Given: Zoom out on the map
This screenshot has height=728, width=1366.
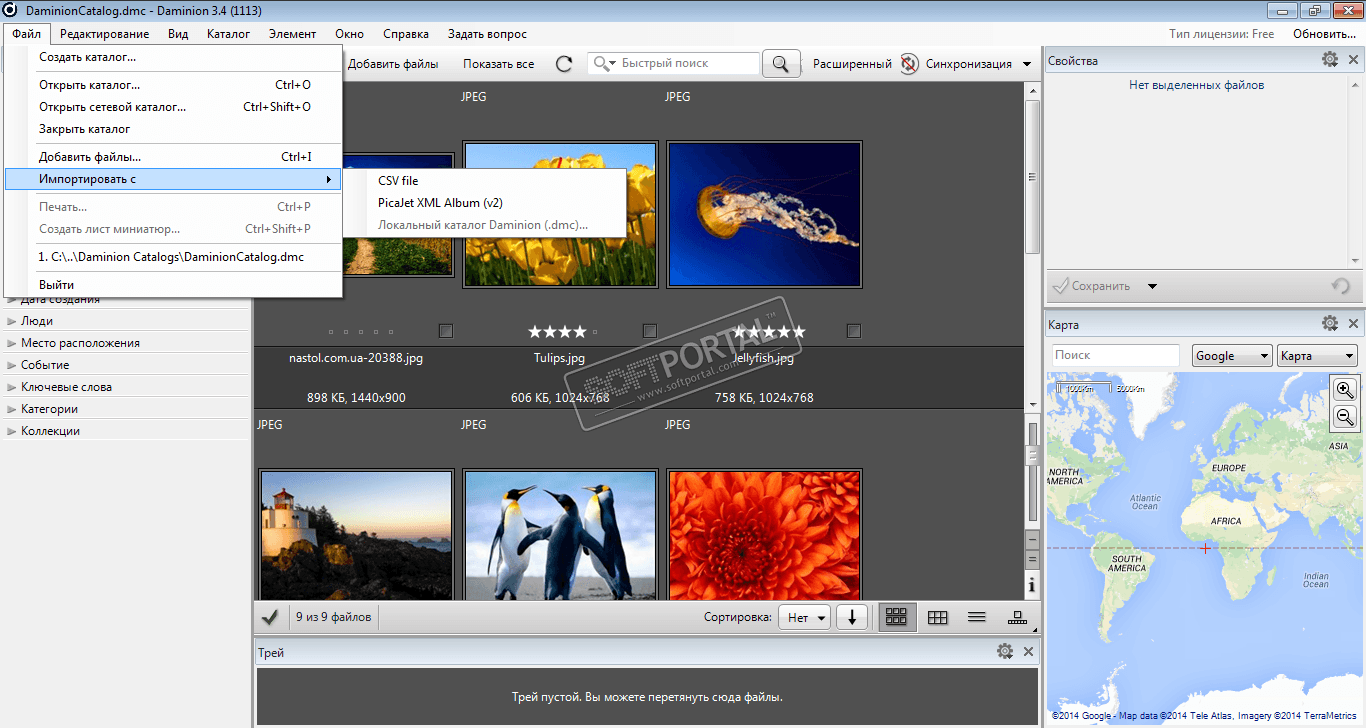Looking at the screenshot, I should click(x=1345, y=417).
